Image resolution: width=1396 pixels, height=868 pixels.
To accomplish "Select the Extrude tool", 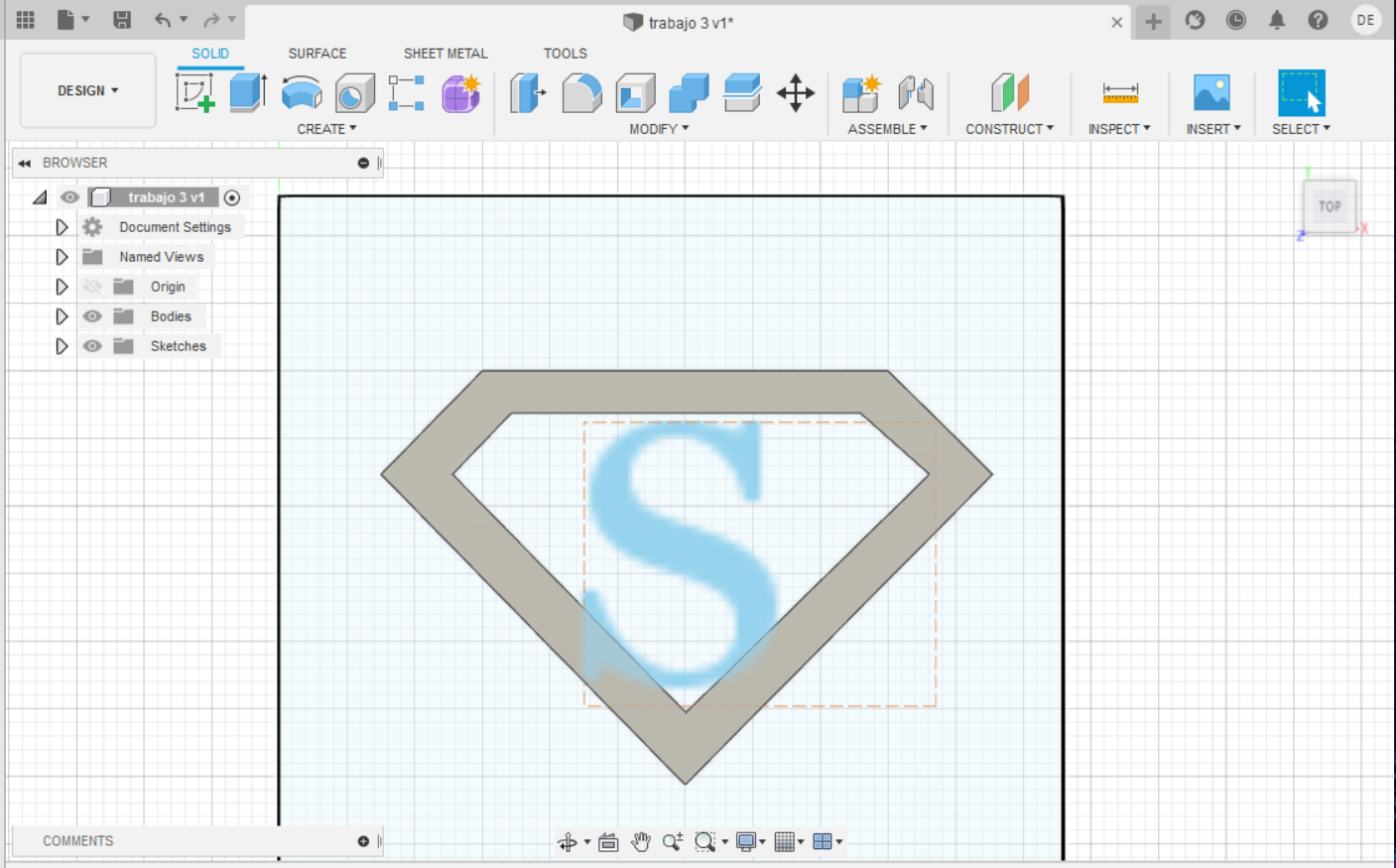I will [248, 93].
